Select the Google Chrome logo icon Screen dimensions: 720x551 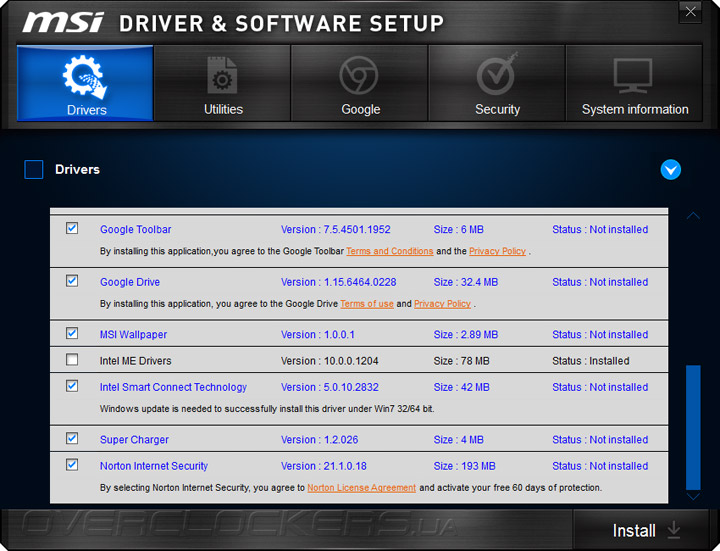359,76
